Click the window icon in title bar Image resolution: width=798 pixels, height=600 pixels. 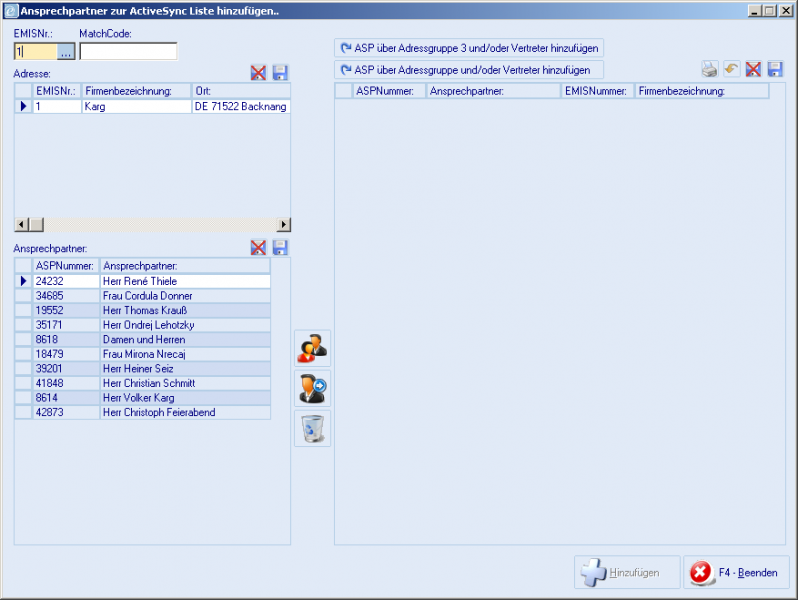pyautogui.click(x=11, y=11)
